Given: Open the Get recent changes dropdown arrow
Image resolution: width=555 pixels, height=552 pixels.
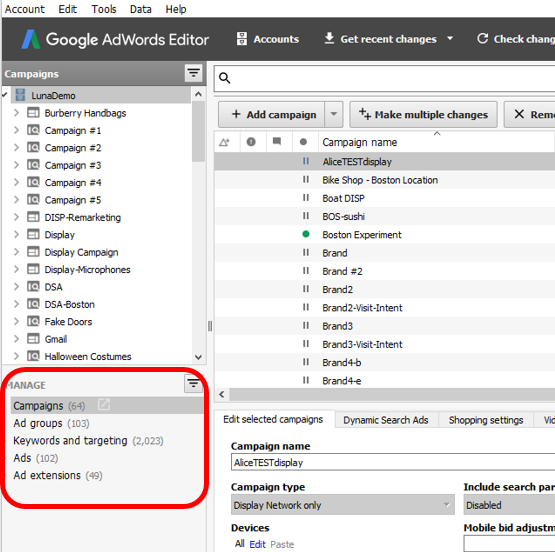Looking at the screenshot, I should click(450, 38).
